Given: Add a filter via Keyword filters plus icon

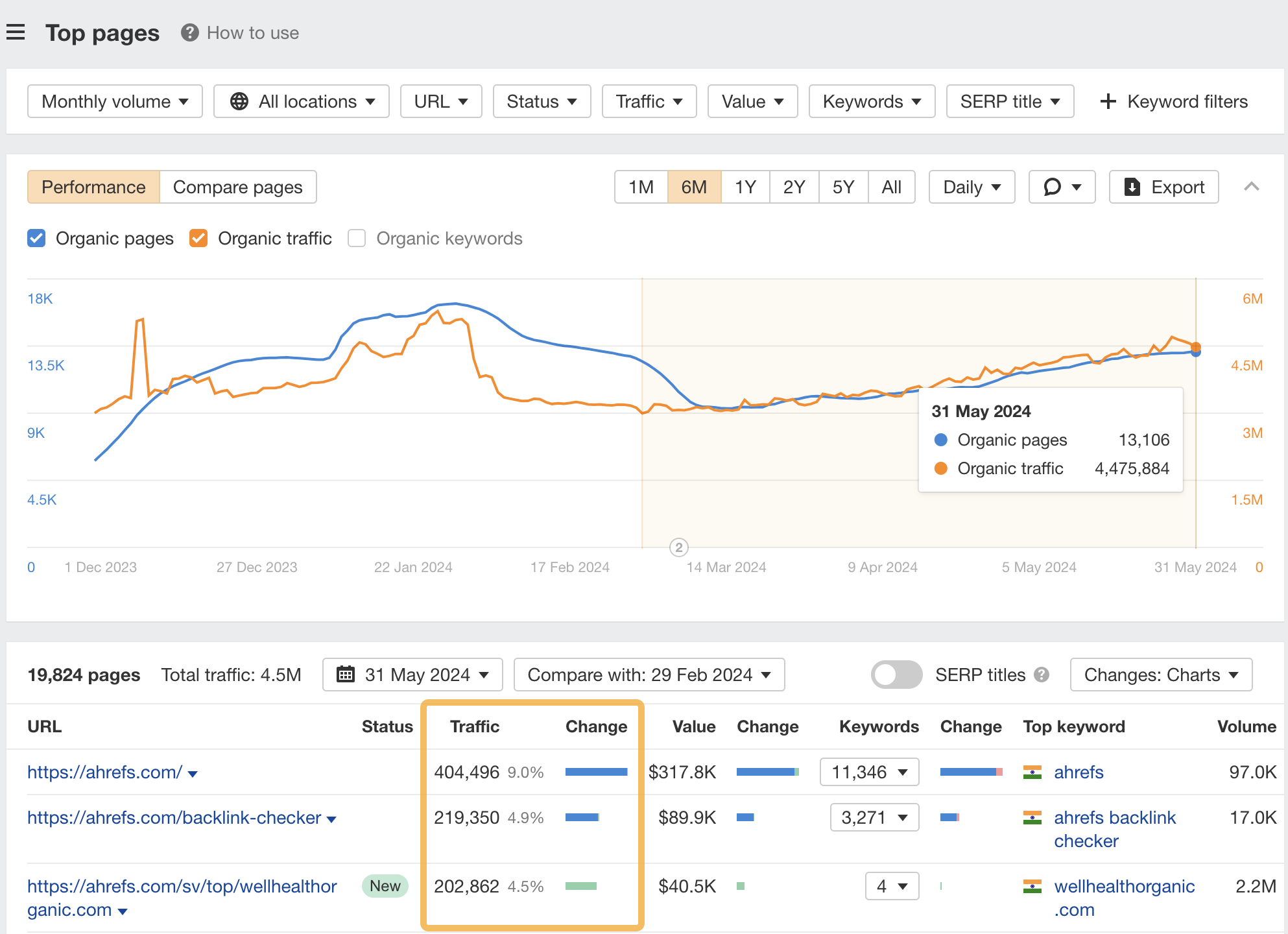Looking at the screenshot, I should click(x=1107, y=101).
